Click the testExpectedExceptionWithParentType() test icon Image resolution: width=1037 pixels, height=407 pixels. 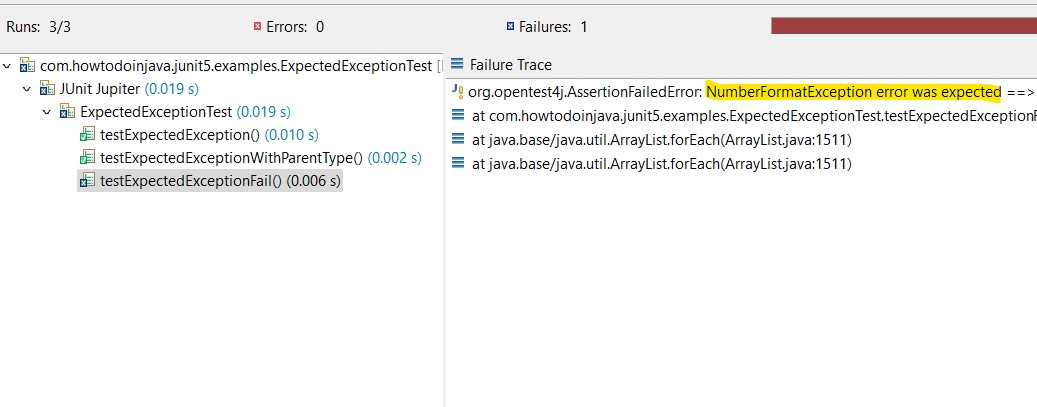point(87,157)
